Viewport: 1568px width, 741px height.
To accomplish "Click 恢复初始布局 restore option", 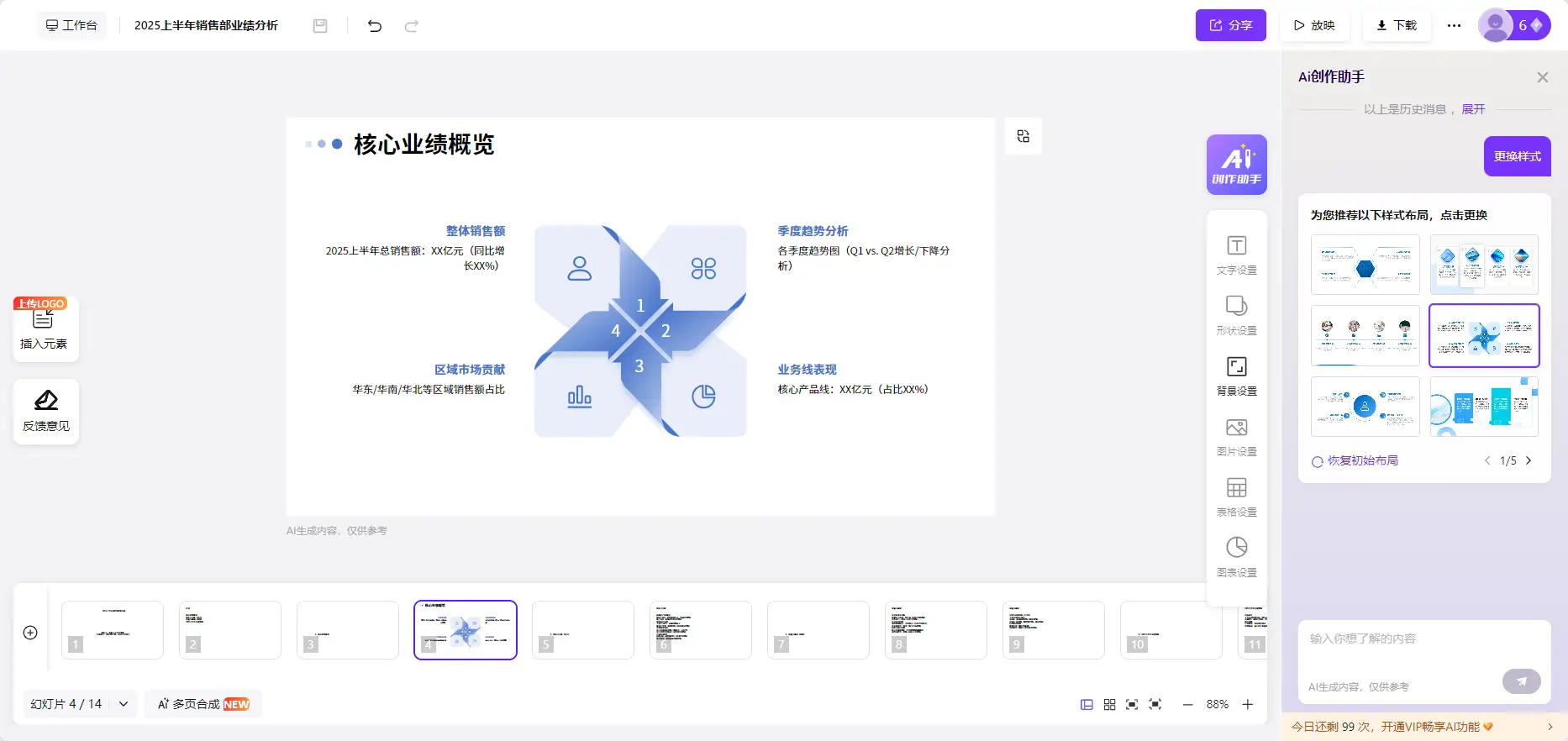I will [1355, 461].
